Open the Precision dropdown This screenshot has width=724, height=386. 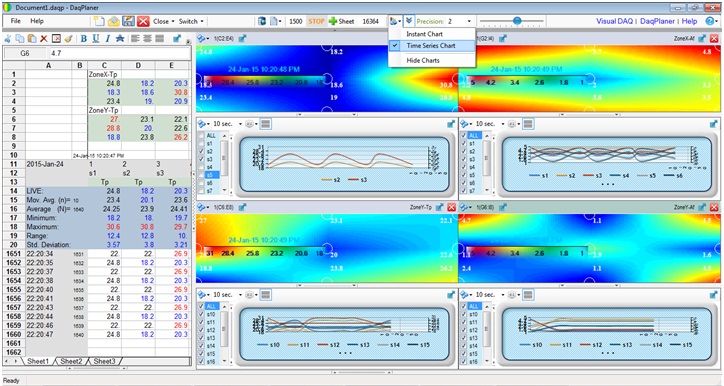pyautogui.click(x=470, y=21)
